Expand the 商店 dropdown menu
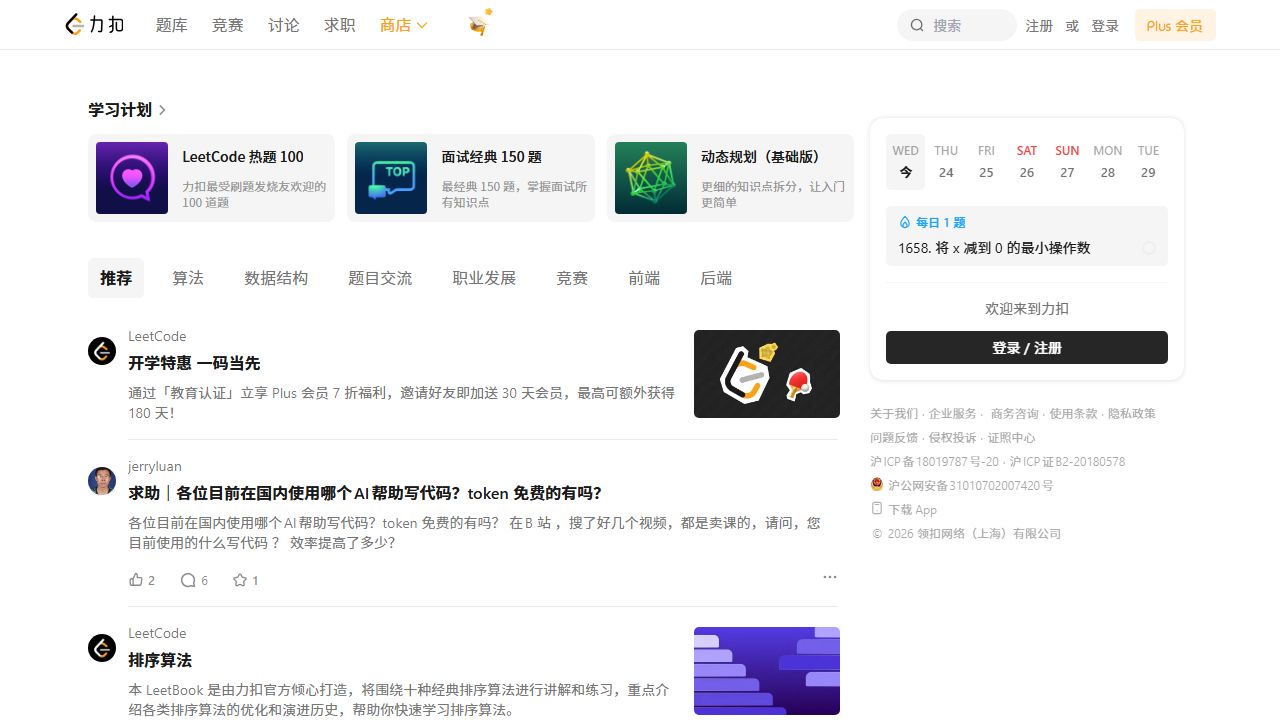Screen dimensions: 1280x720 pos(404,25)
